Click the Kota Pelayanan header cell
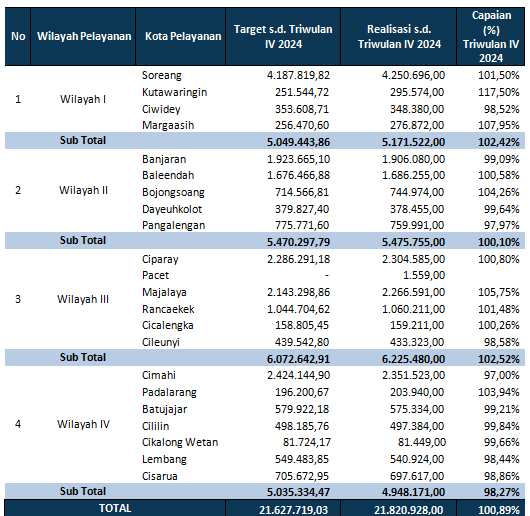530x516 pixels. [x=183, y=36]
